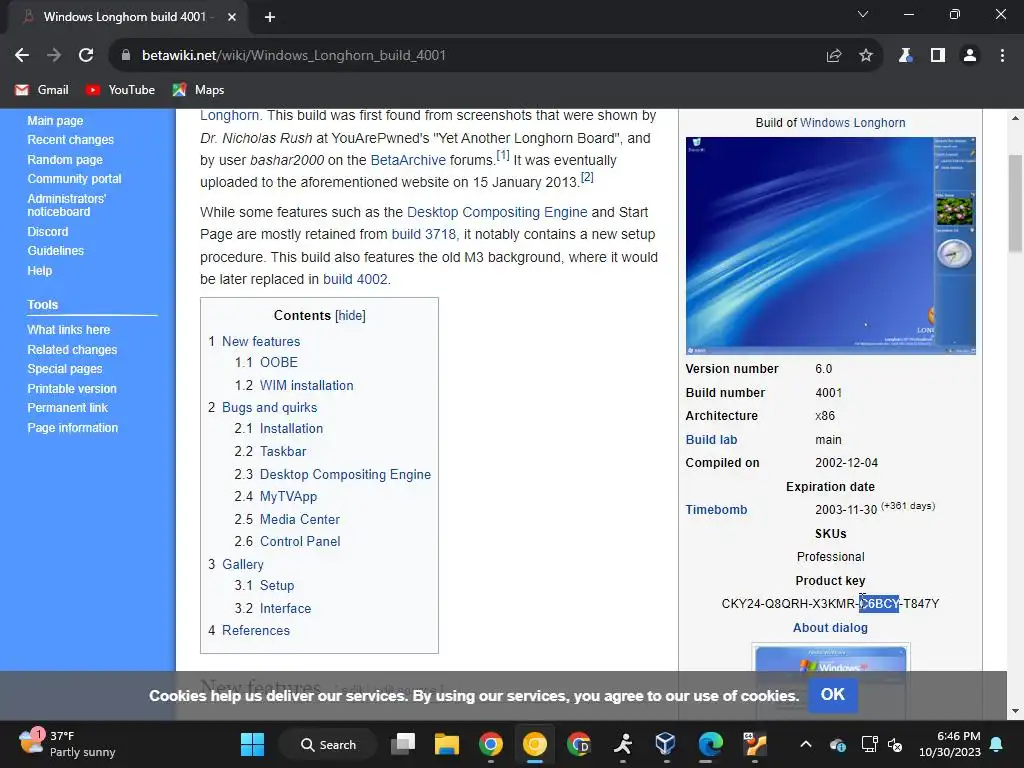
Task: Click the site lock icon in address bar
Action: coord(126,56)
